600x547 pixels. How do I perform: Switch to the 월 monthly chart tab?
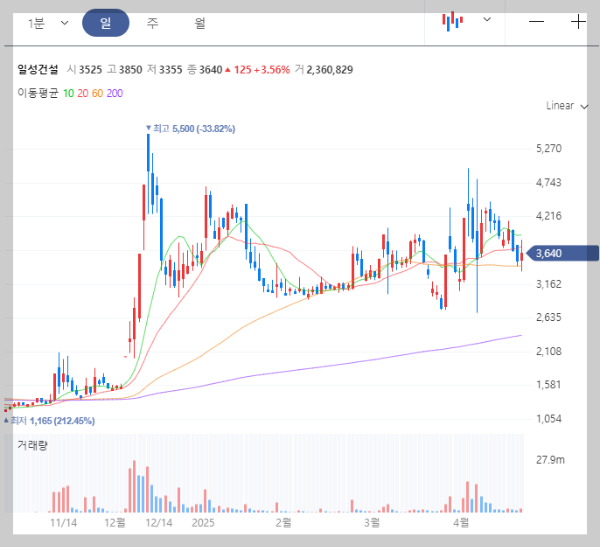(x=200, y=23)
